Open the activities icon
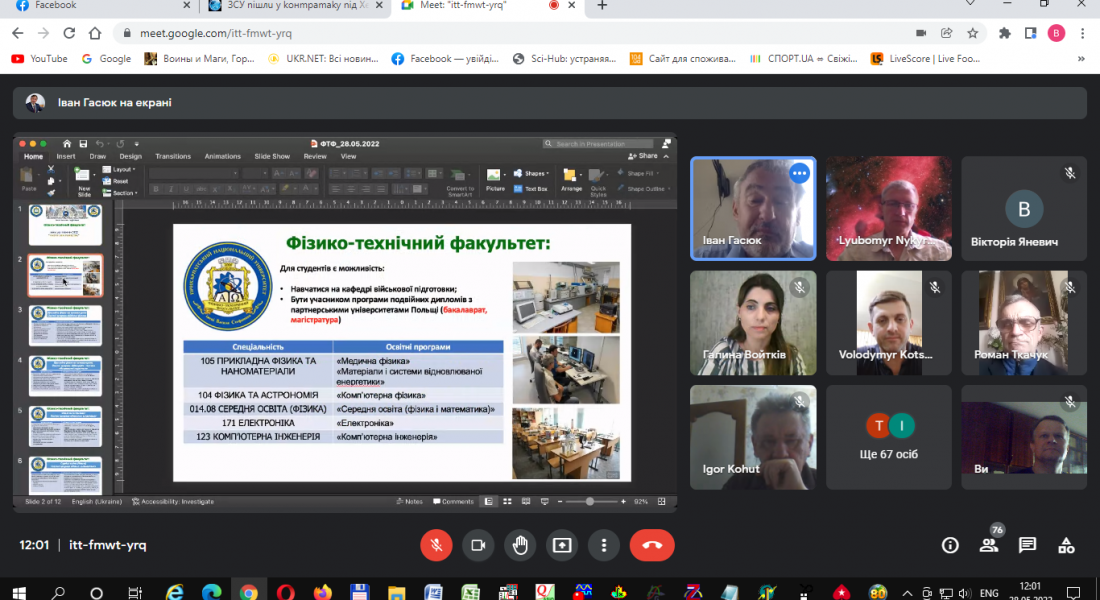Image resolution: width=1100 pixels, height=600 pixels. pos(1066,545)
